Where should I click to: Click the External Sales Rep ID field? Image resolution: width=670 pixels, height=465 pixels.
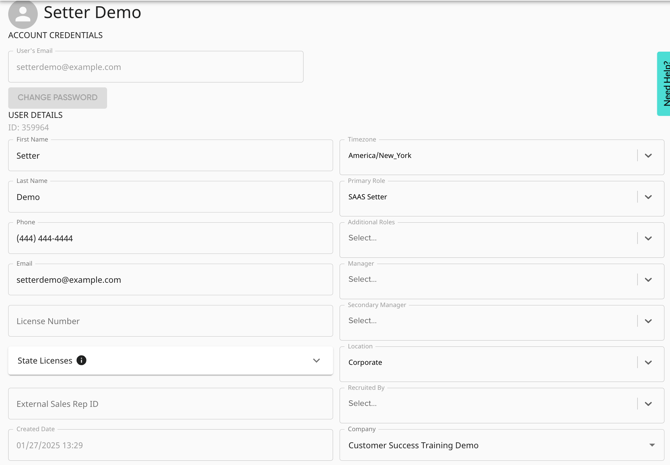(170, 404)
